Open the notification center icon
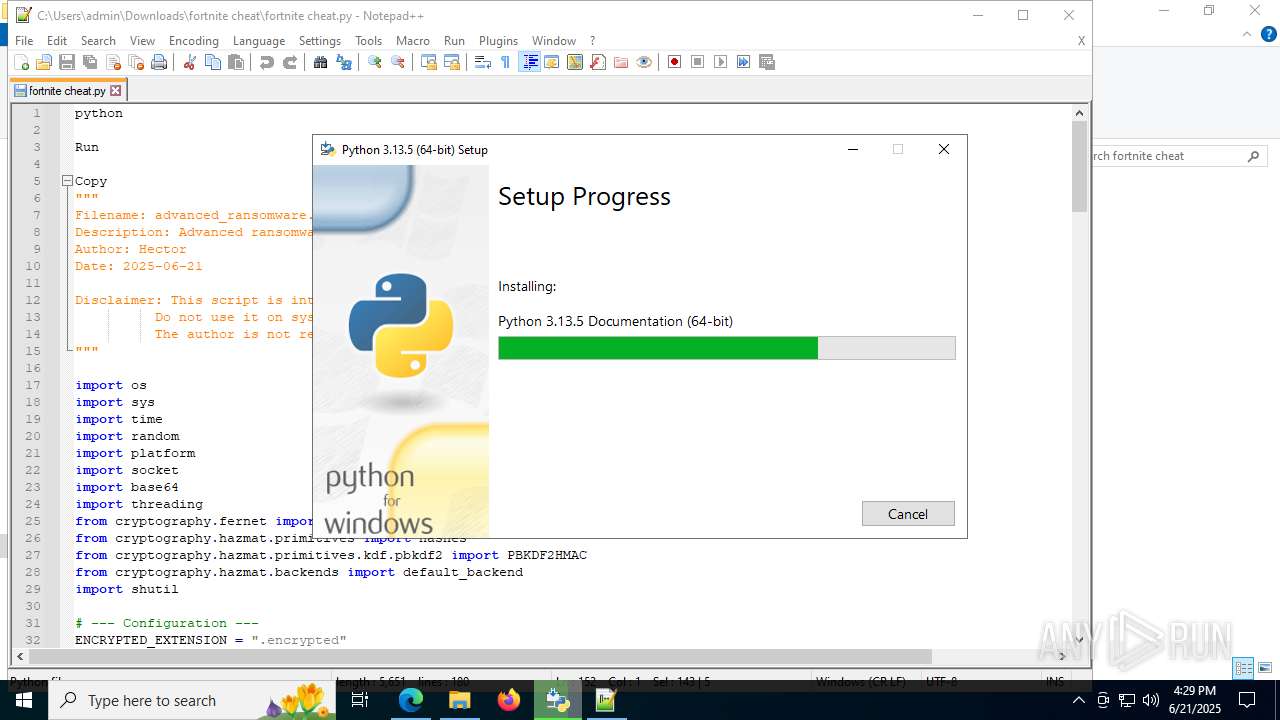Viewport: 1280px width, 720px height. point(1247,700)
